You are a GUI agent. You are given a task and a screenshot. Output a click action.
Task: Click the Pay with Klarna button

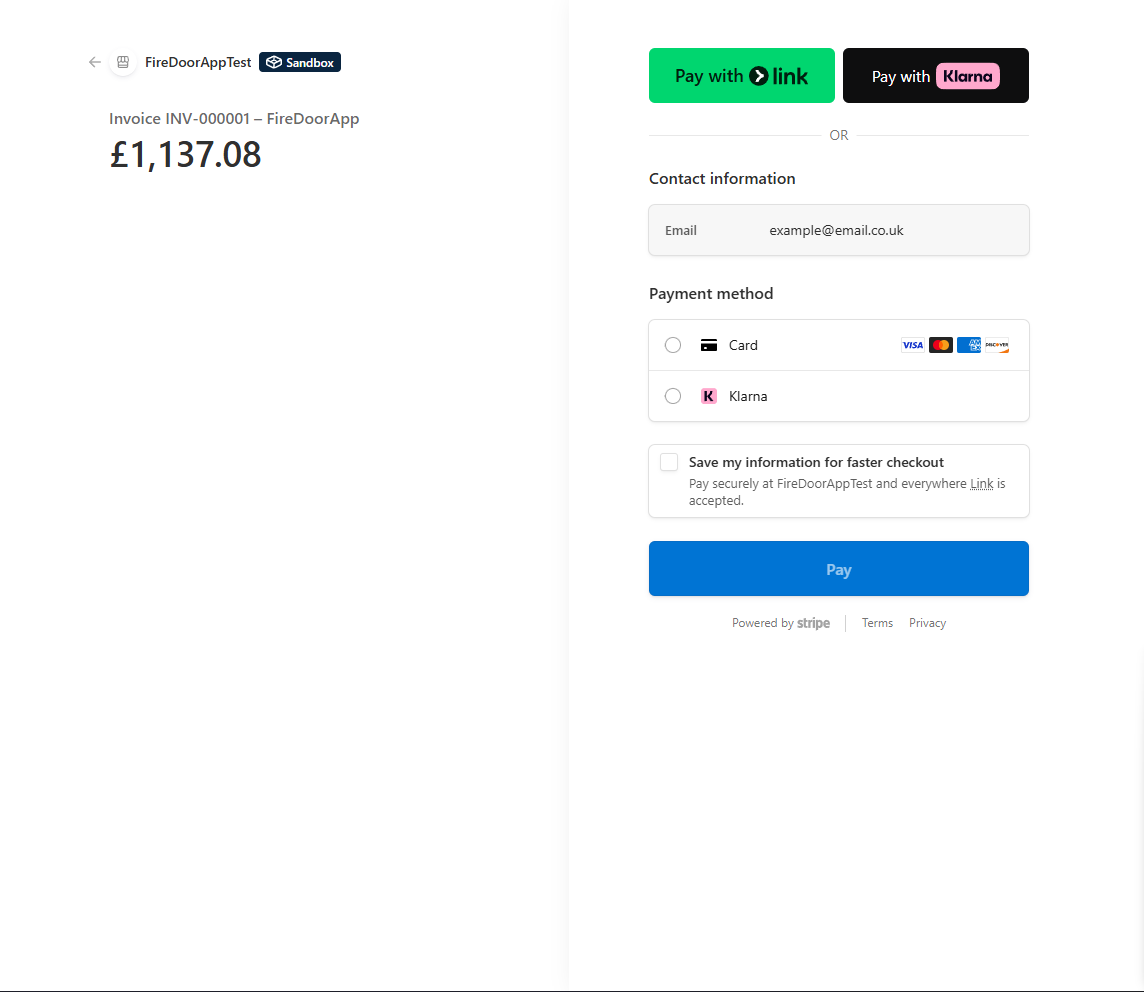[935, 75]
